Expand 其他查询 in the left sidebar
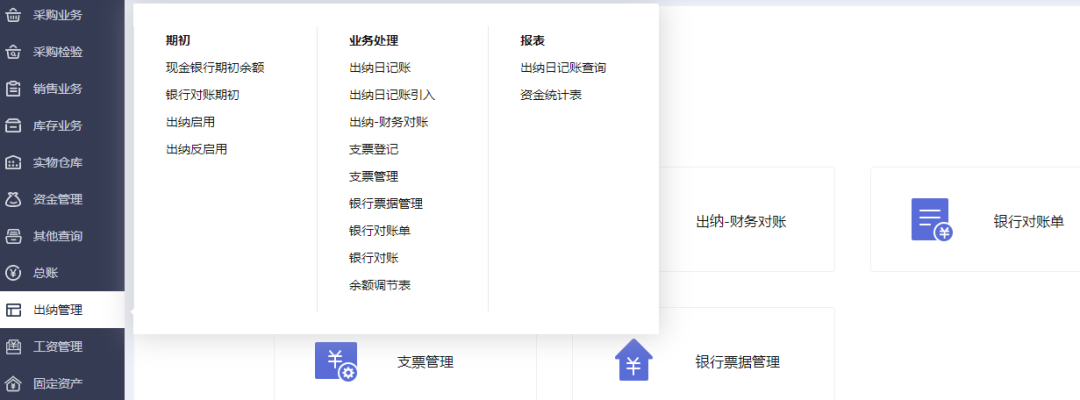1080x400 pixels. [58, 237]
